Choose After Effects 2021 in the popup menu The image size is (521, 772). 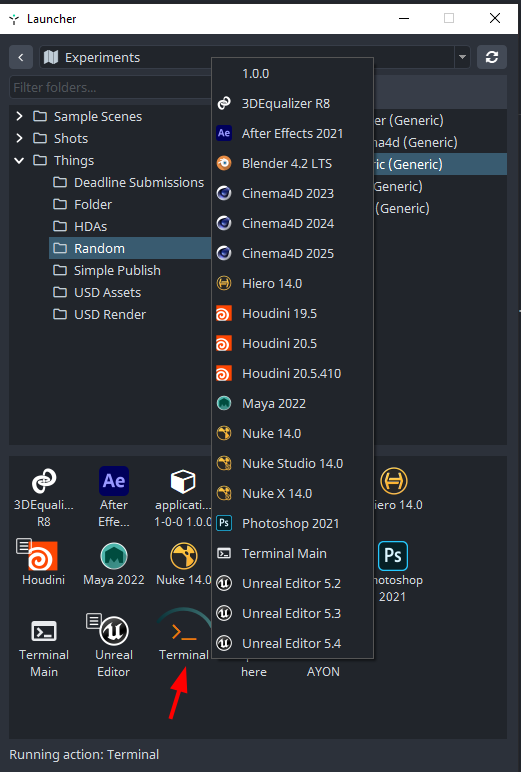293,133
